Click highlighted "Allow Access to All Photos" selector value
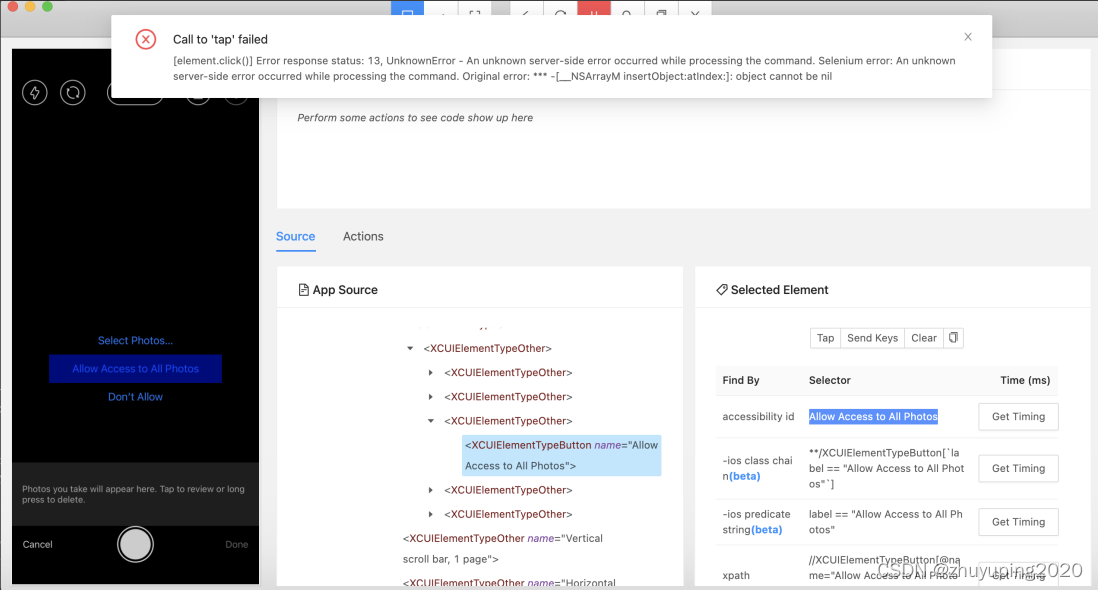The height and width of the screenshot is (590, 1098). coord(873,416)
